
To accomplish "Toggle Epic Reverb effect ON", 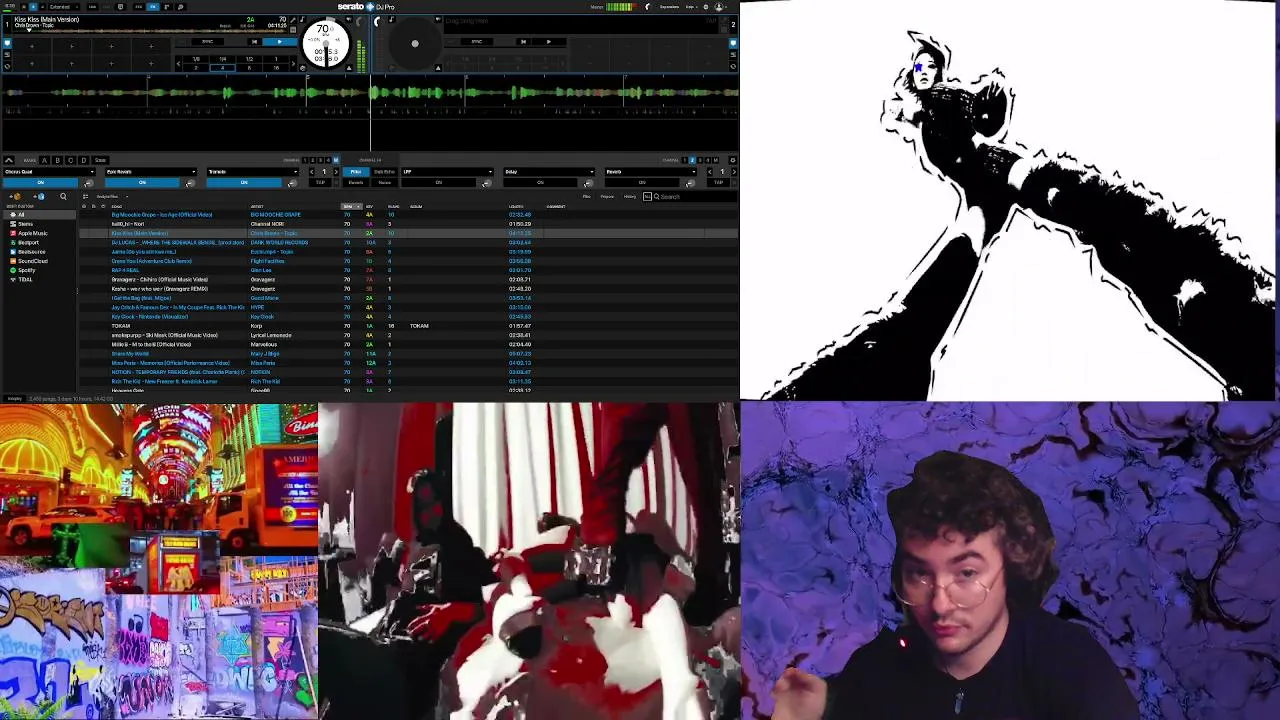I will coord(142,183).
